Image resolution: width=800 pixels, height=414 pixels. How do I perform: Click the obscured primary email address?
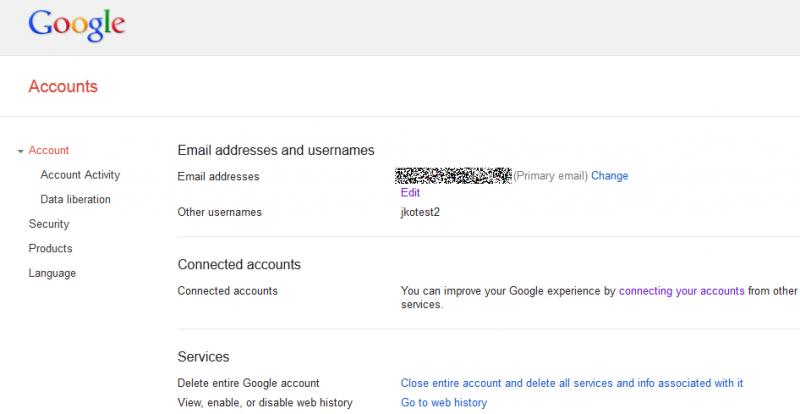pyautogui.click(x=455, y=176)
